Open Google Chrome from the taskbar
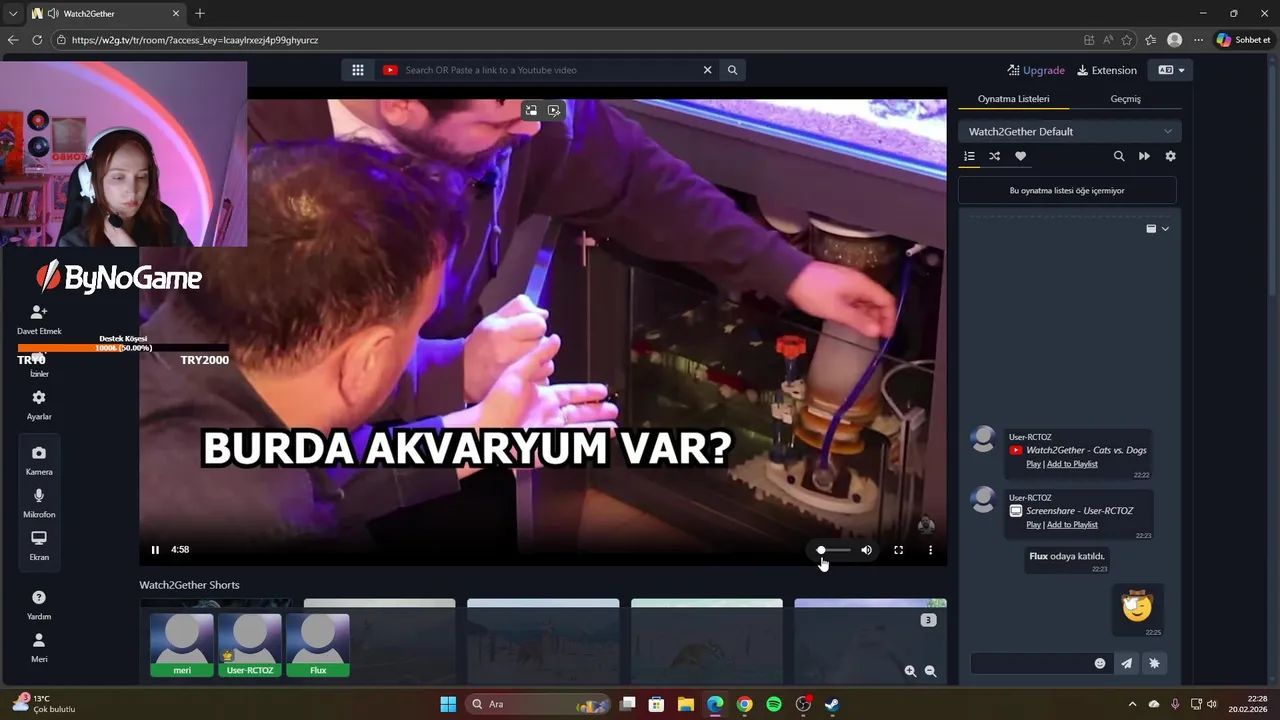 point(744,704)
